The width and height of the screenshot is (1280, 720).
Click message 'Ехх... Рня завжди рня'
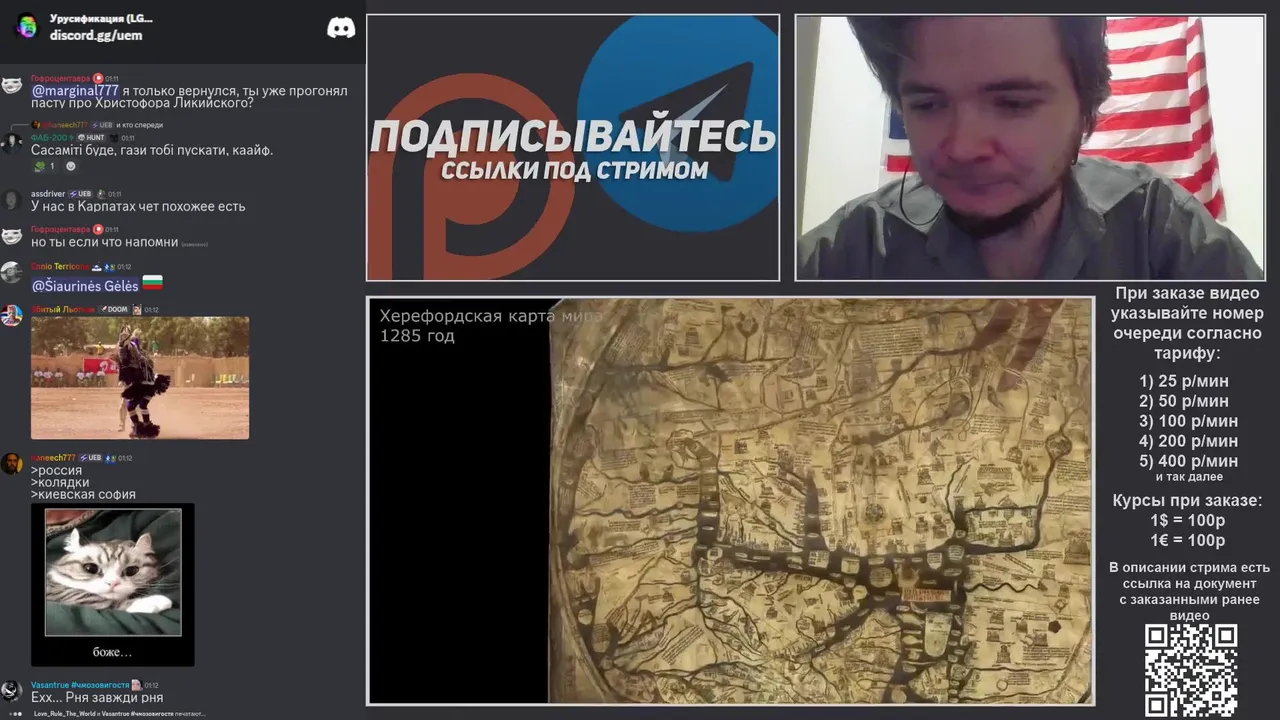coord(97,697)
